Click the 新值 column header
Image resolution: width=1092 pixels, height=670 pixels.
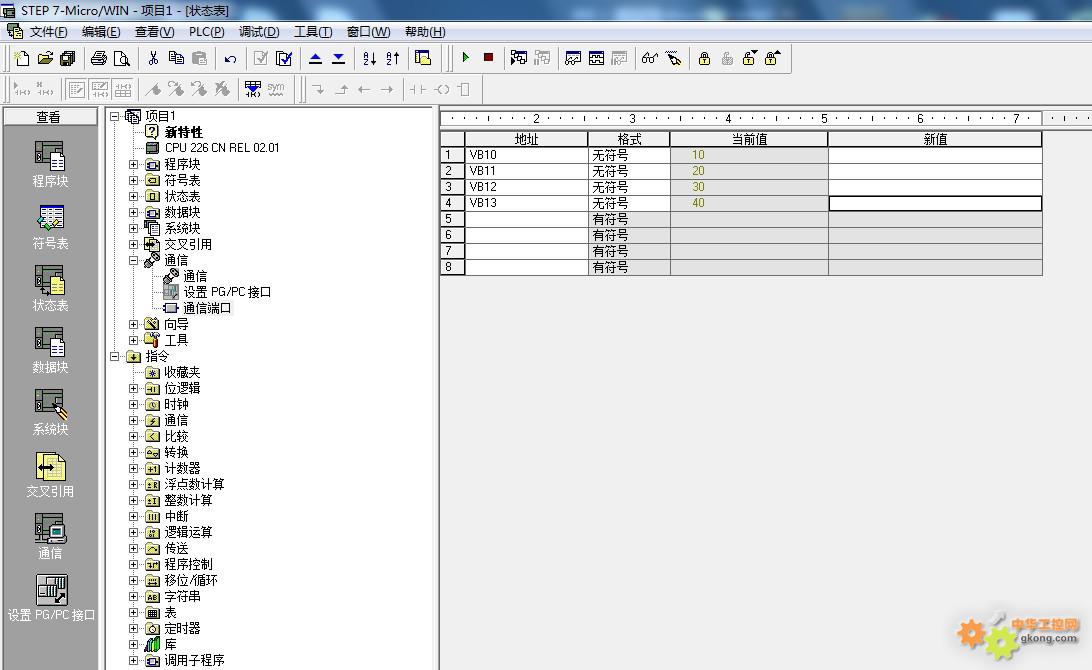pyautogui.click(x=935, y=139)
